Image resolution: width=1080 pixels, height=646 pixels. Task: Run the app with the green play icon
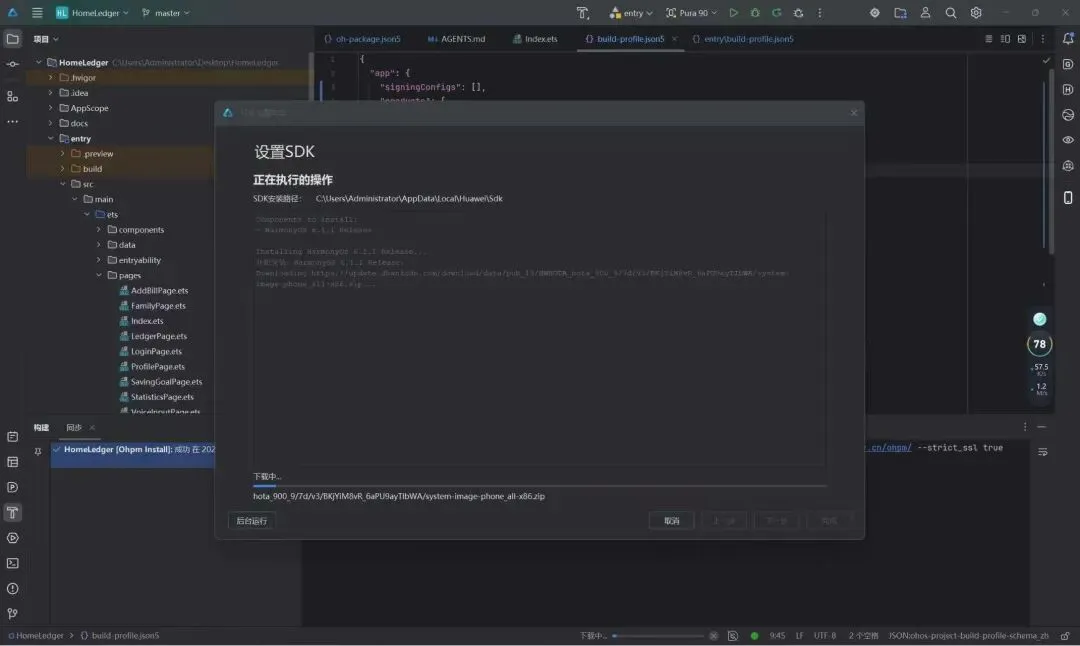tap(734, 12)
